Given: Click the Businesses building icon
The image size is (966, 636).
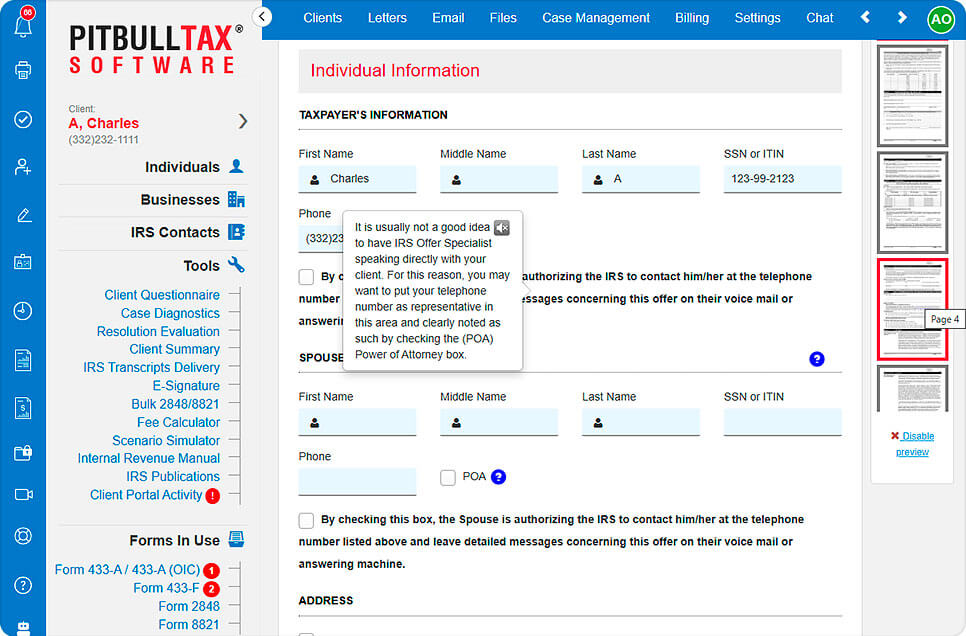Looking at the screenshot, I should click(x=236, y=199).
